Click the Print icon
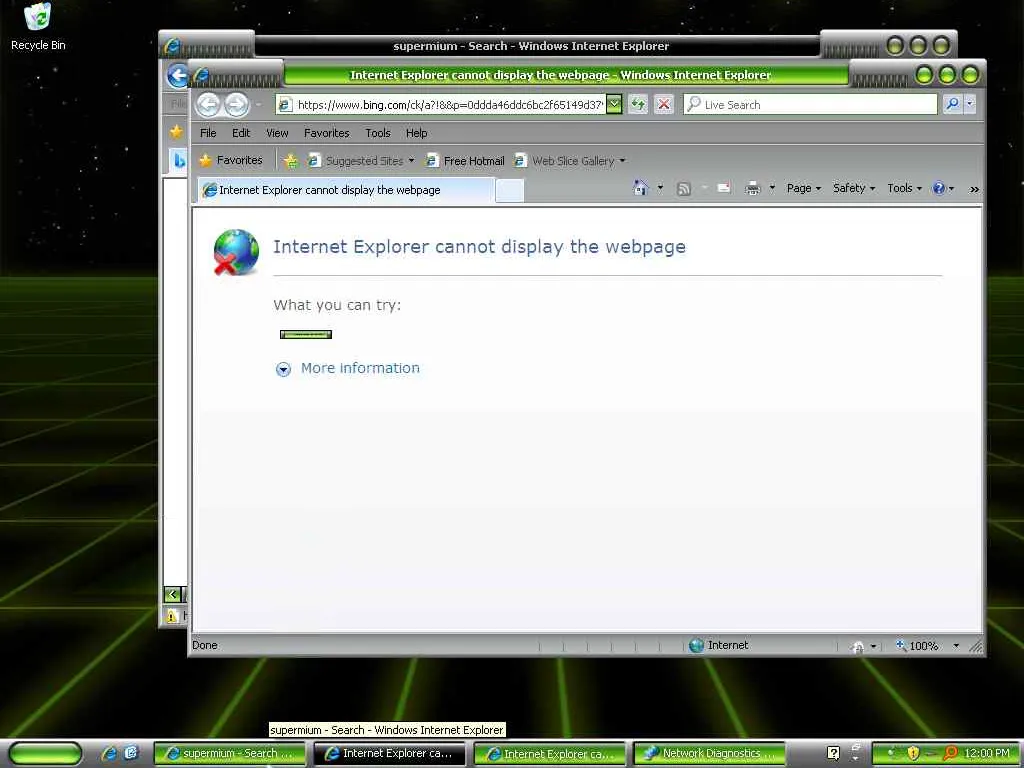The image size is (1024, 768). click(x=753, y=189)
